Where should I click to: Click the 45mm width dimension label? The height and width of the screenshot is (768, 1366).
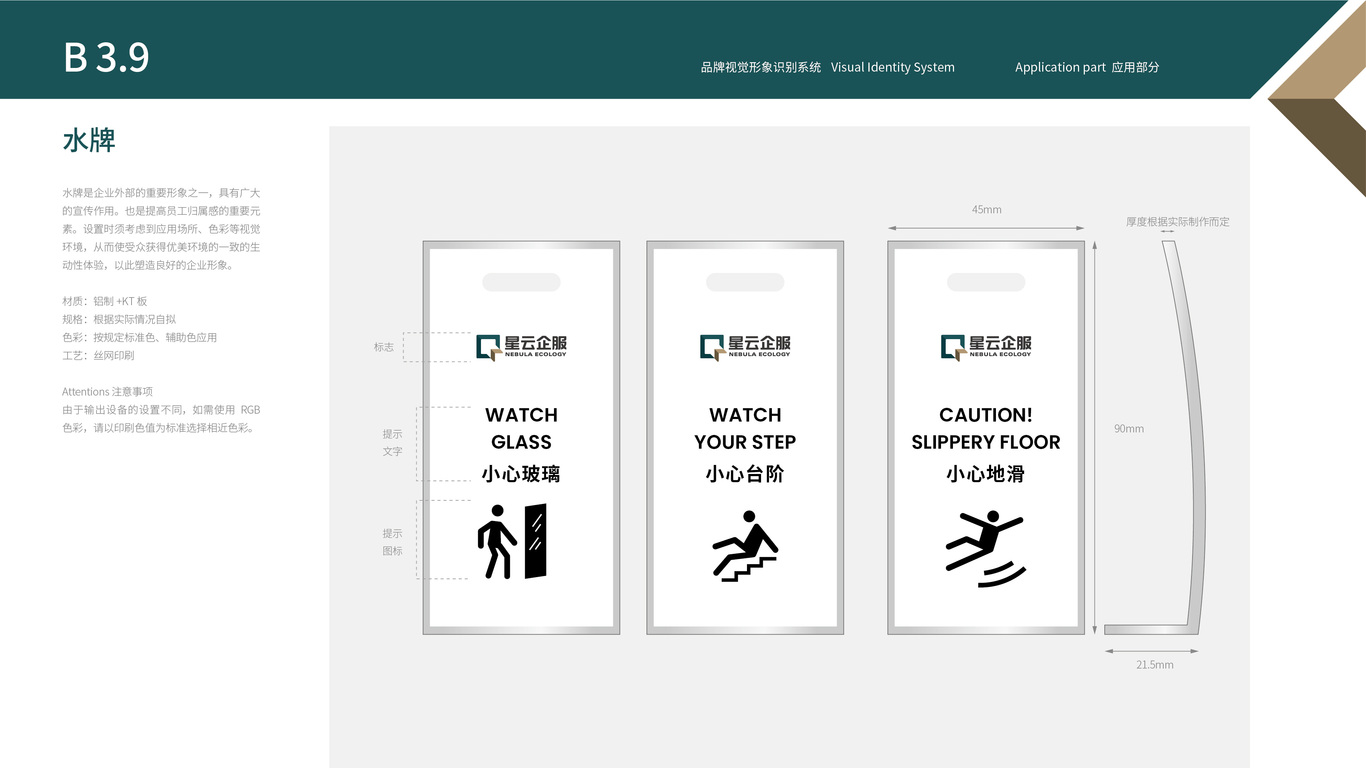[x=986, y=210]
